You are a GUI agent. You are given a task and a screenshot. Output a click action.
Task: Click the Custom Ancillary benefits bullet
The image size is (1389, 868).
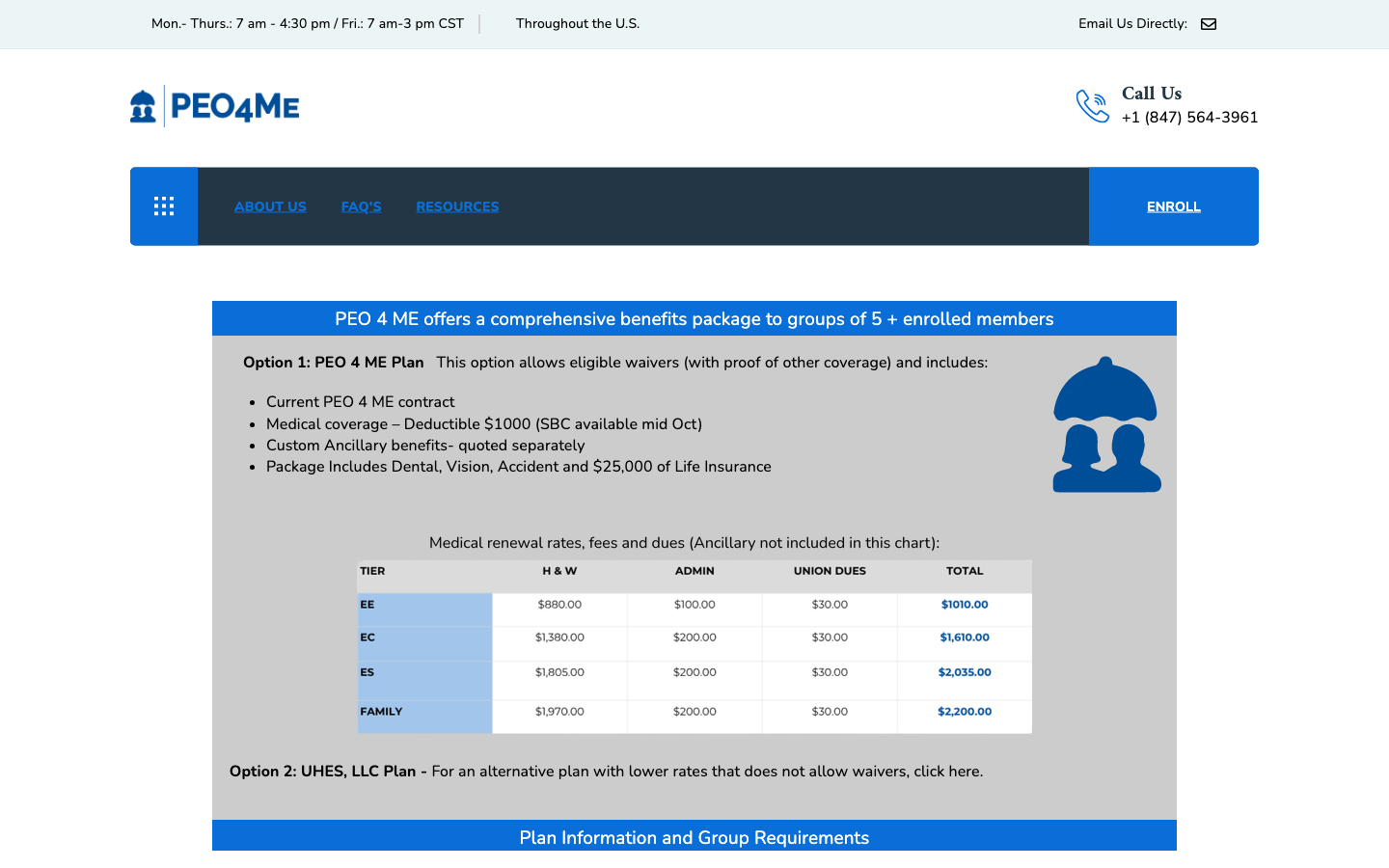(x=425, y=446)
